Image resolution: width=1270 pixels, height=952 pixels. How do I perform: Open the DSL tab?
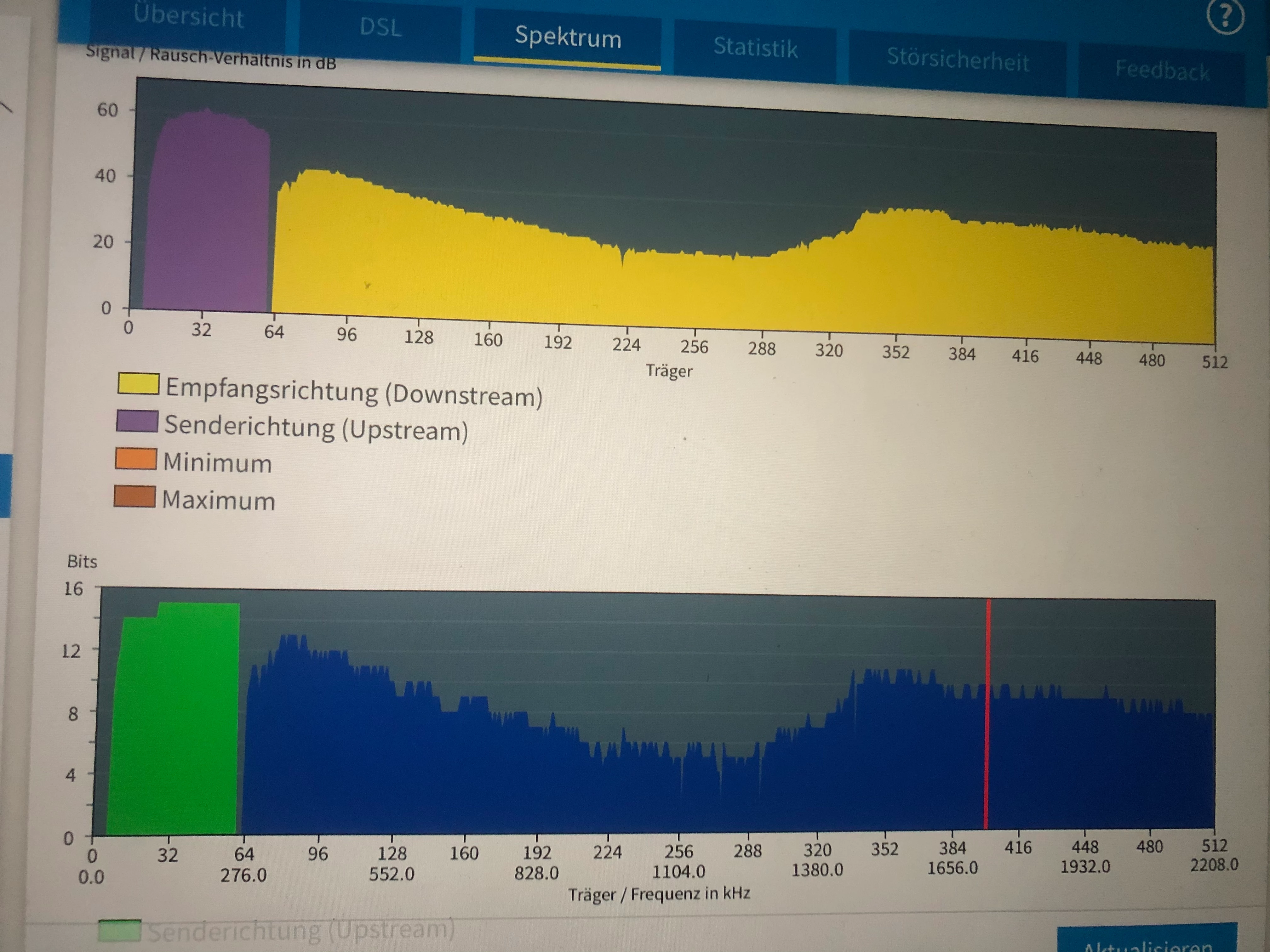(x=380, y=27)
